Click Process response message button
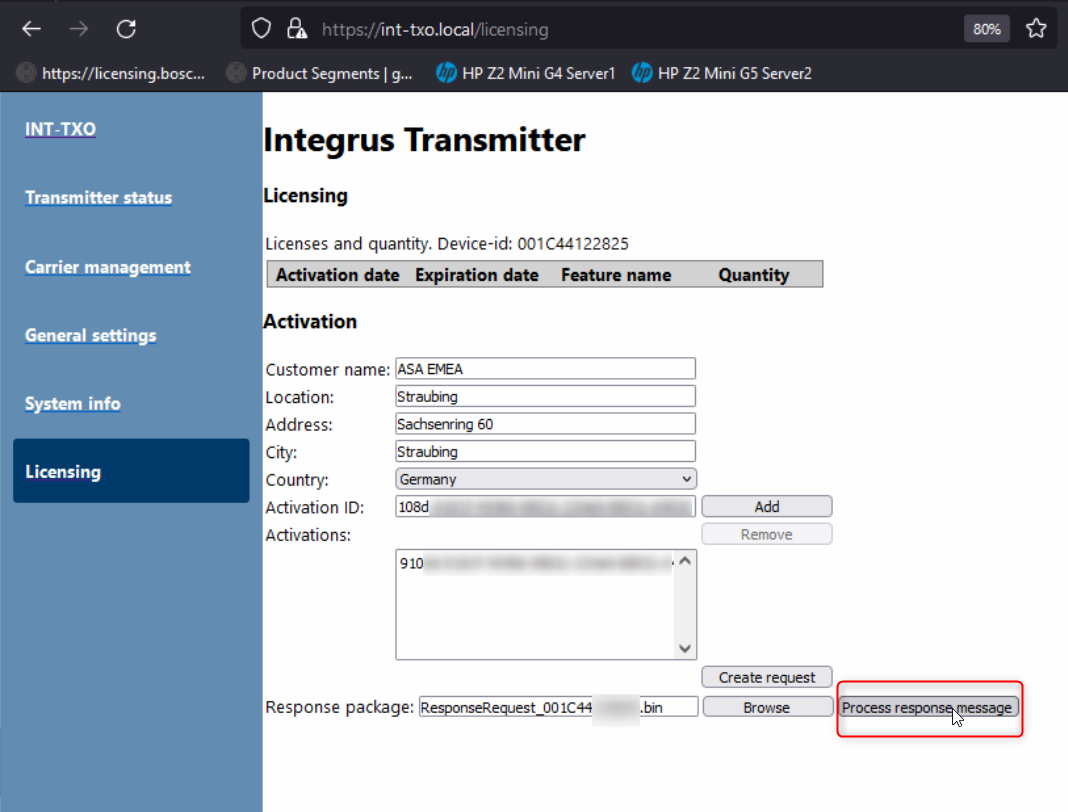This screenshot has width=1068, height=812. pyautogui.click(x=928, y=707)
